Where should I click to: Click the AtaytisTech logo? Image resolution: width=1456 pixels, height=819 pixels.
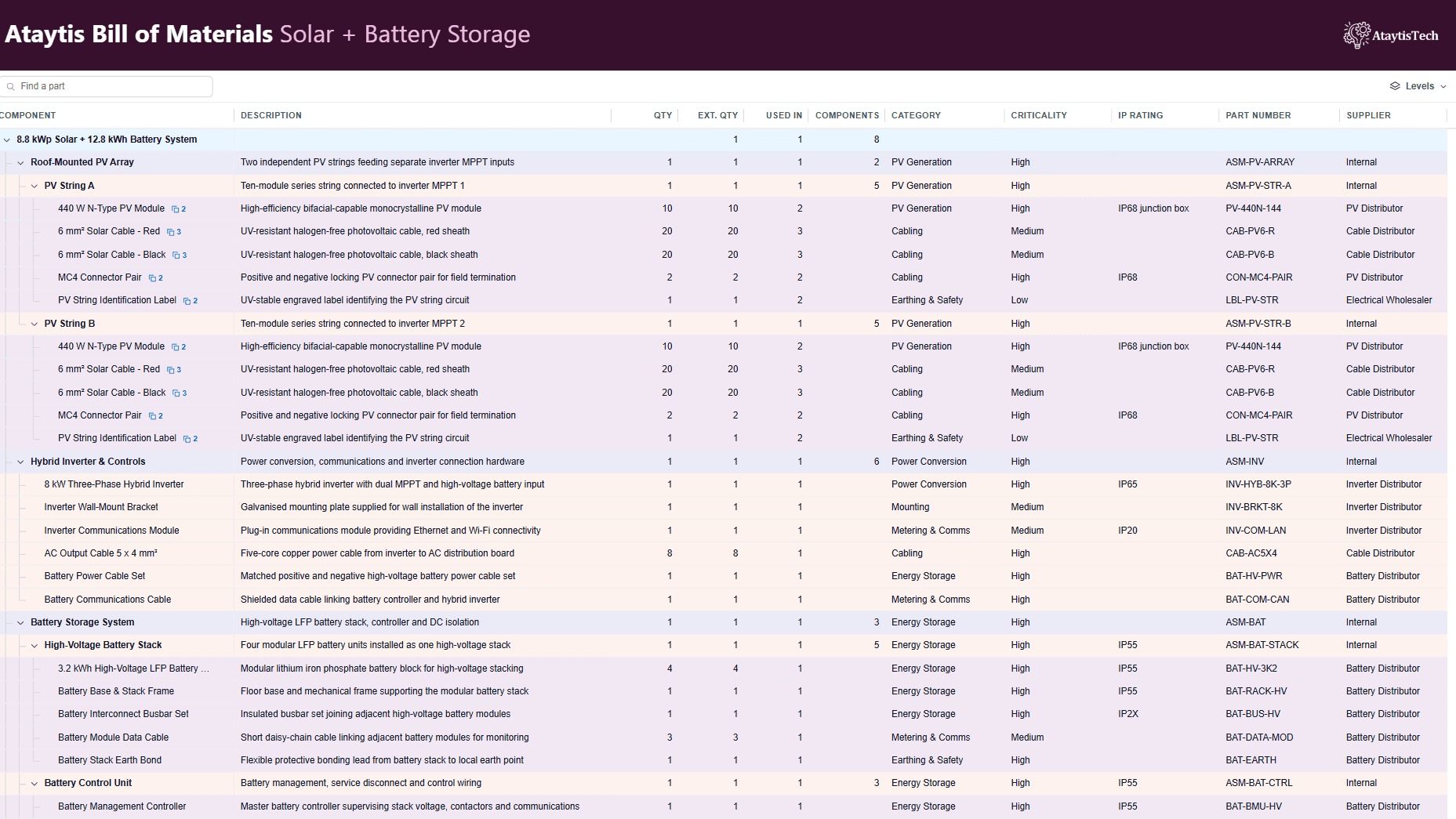point(1390,35)
